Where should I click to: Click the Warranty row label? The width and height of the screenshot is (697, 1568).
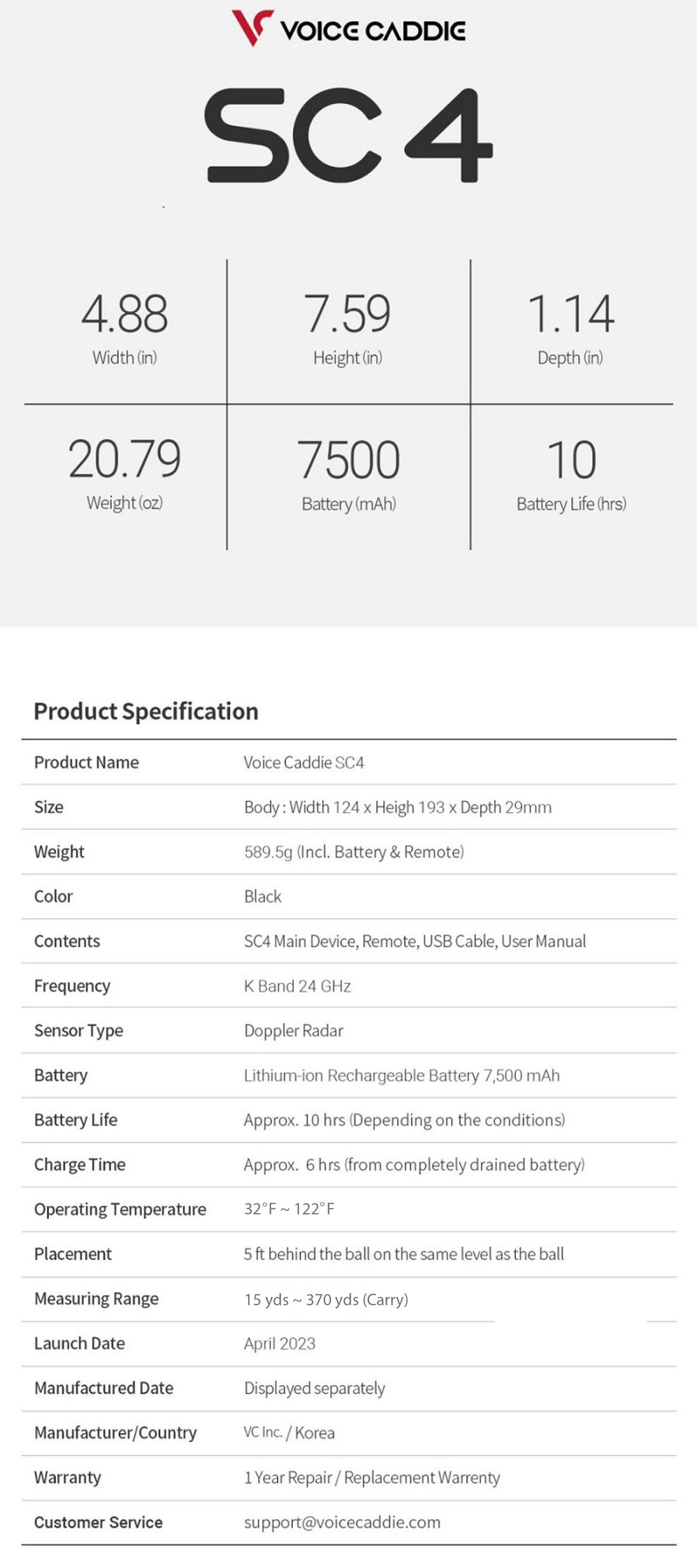pyautogui.click(x=68, y=1478)
